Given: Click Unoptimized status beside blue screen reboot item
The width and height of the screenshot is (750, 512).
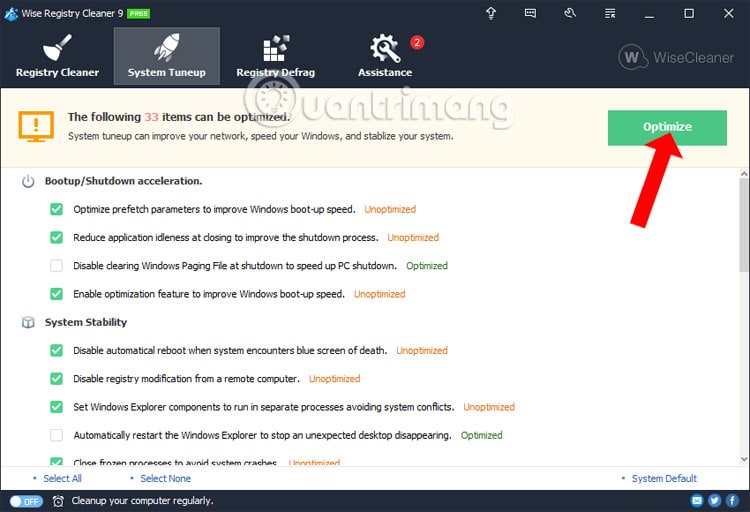Looking at the screenshot, I should (x=422, y=350).
